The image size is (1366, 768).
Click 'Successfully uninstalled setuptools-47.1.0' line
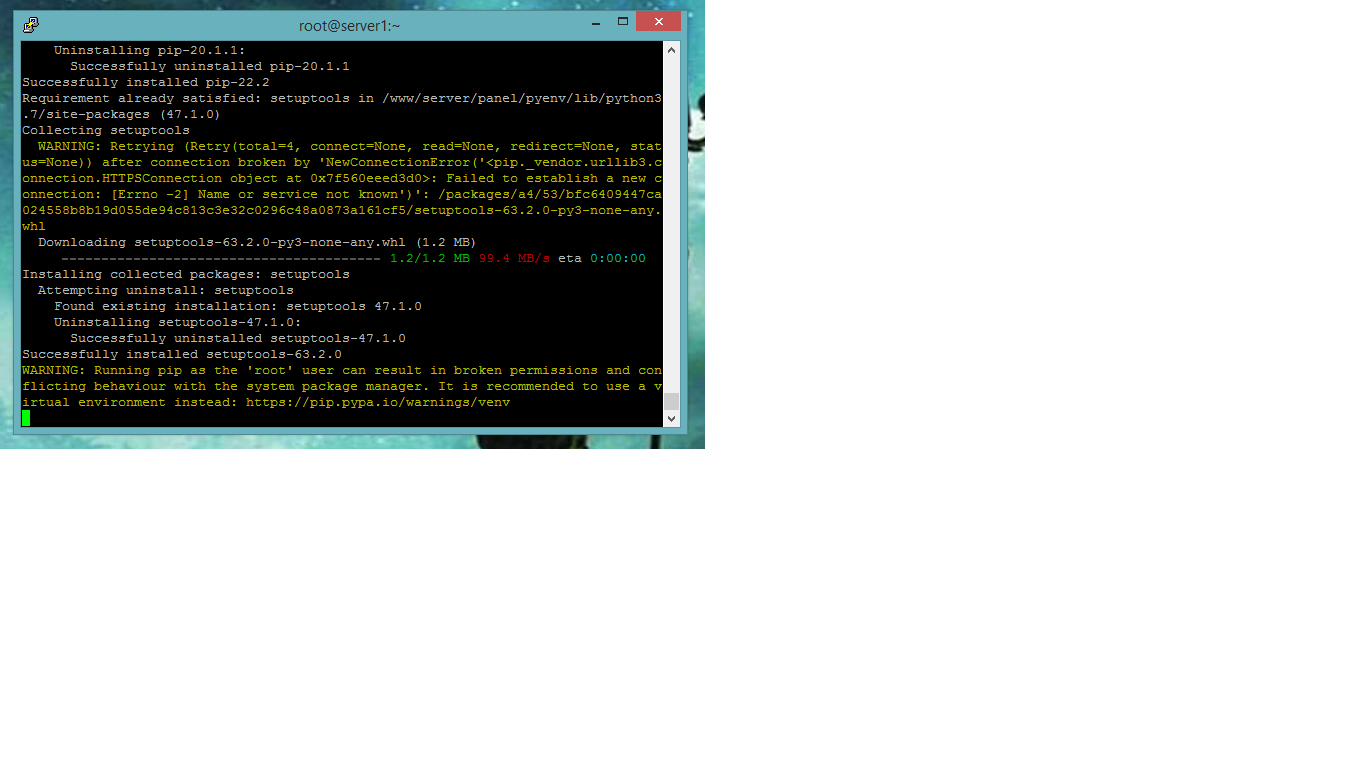[x=238, y=338]
